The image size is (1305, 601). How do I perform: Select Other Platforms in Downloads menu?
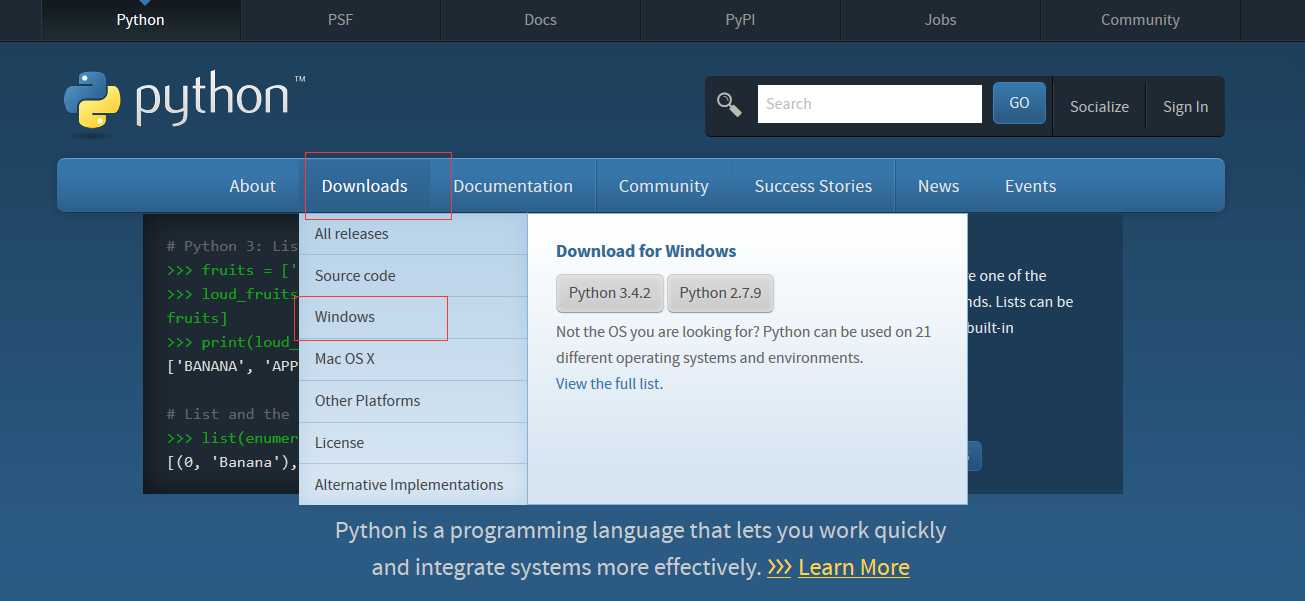[413, 401]
